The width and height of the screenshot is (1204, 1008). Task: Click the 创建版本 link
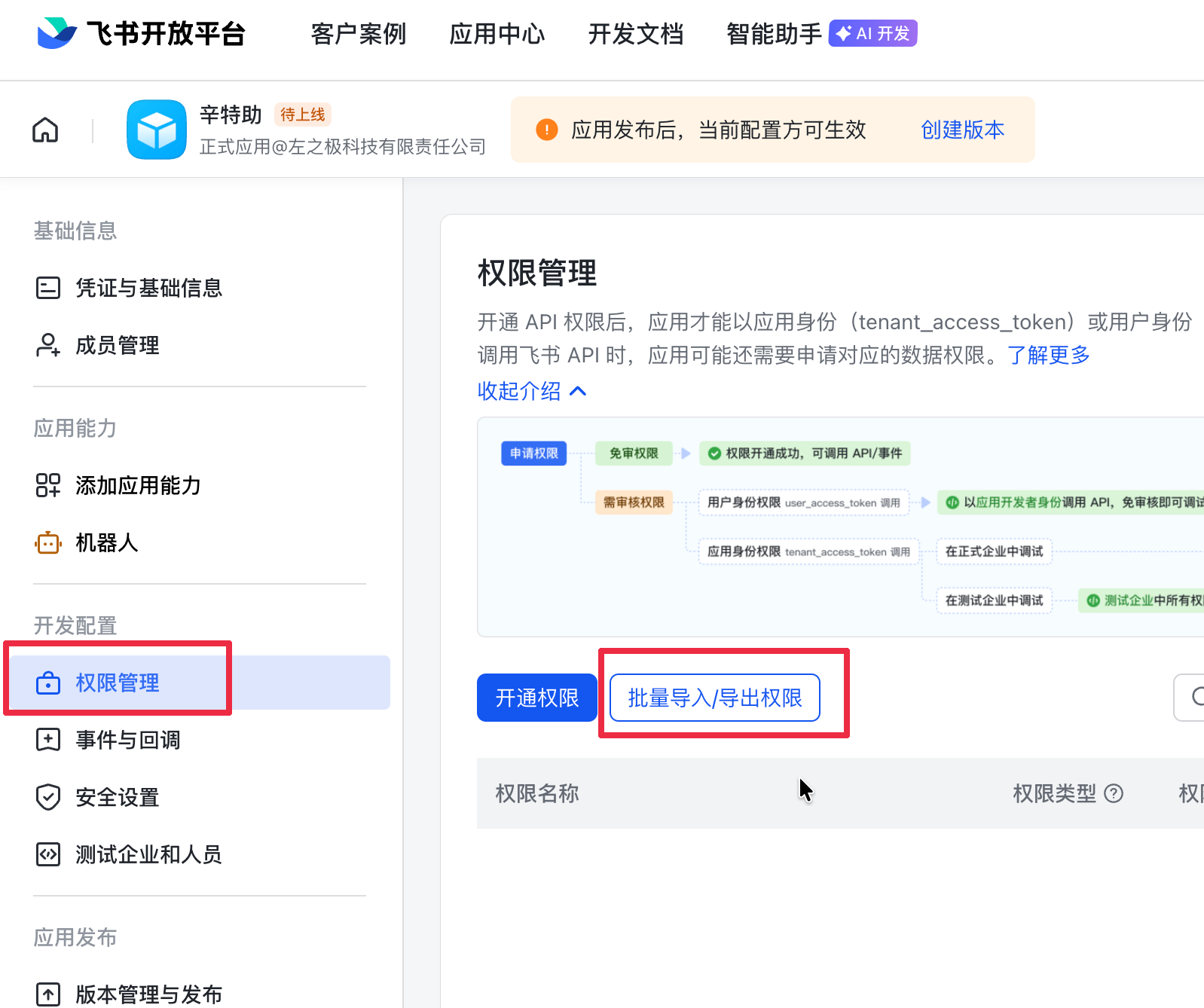962,130
